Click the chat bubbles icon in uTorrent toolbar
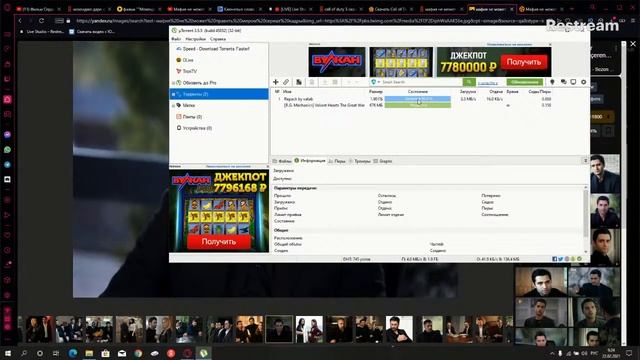Screen dimensions: 640x360 [x=563, y=82]
